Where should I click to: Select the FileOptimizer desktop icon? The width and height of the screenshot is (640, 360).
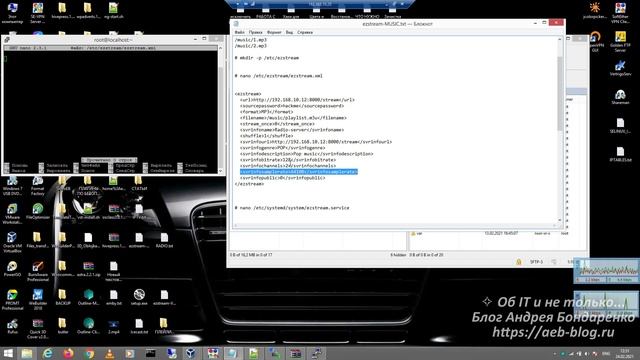tap(38, 211)
